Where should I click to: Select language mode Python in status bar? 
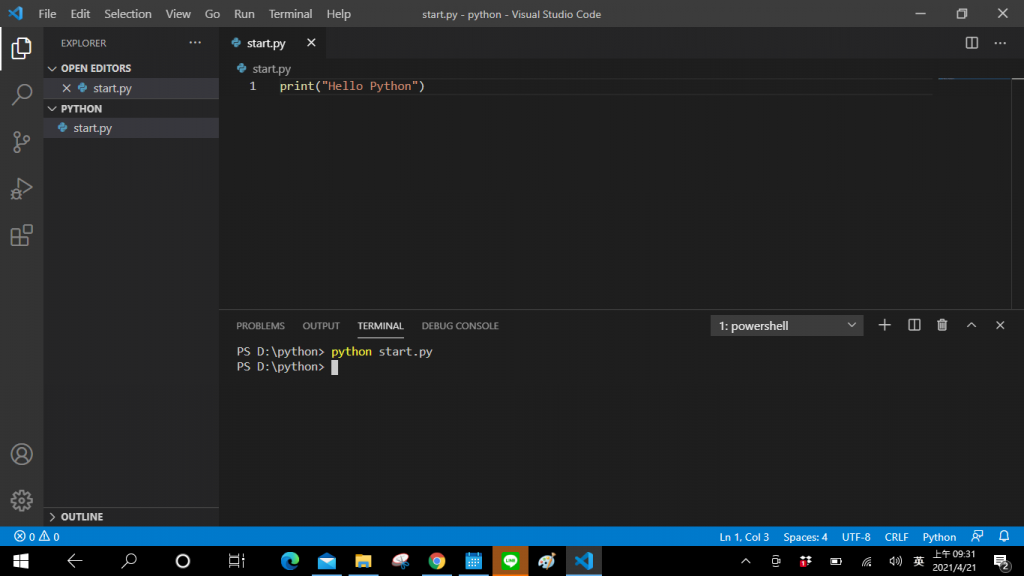[x=939, y=537]
